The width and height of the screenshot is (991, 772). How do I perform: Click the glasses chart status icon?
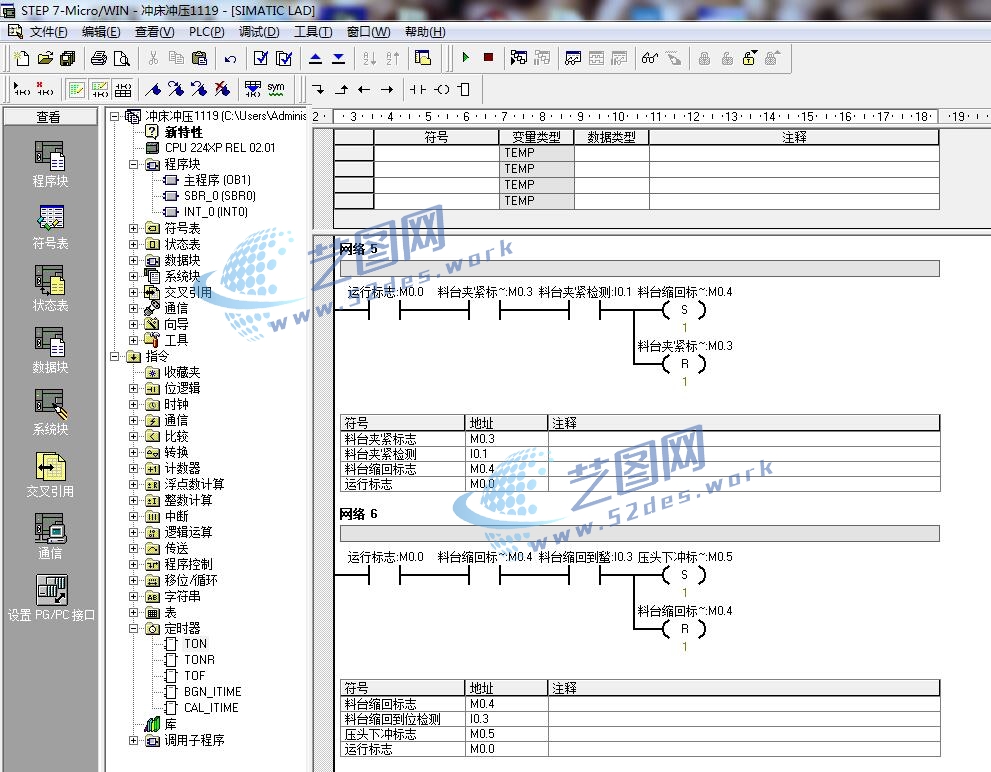650,58
